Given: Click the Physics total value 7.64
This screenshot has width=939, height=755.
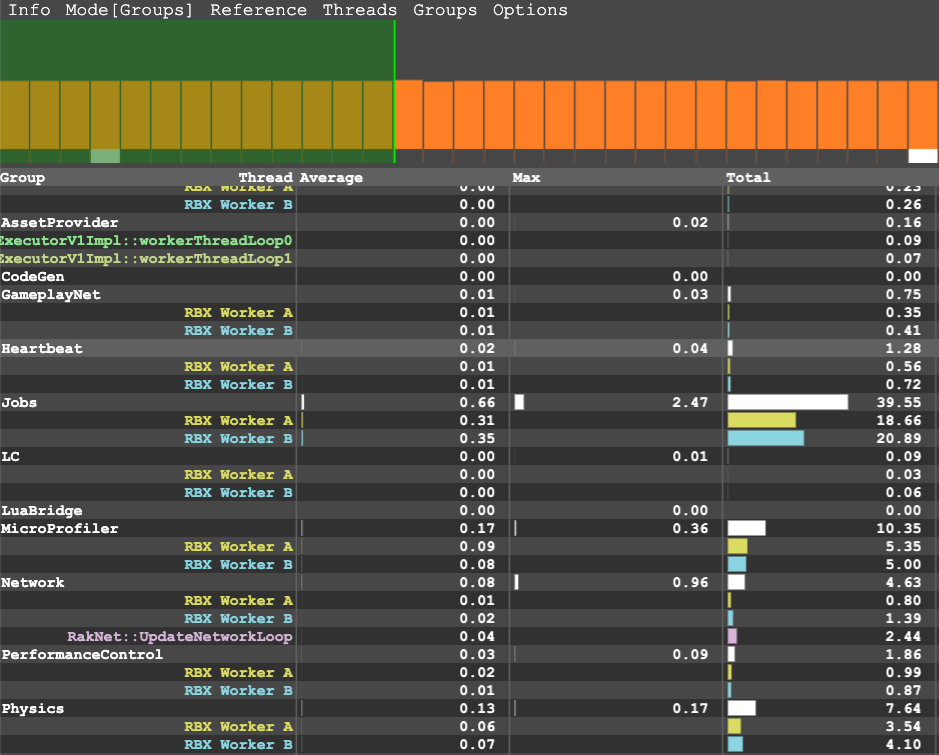Looking at the screenshot, I should click(x=904, y=708).
